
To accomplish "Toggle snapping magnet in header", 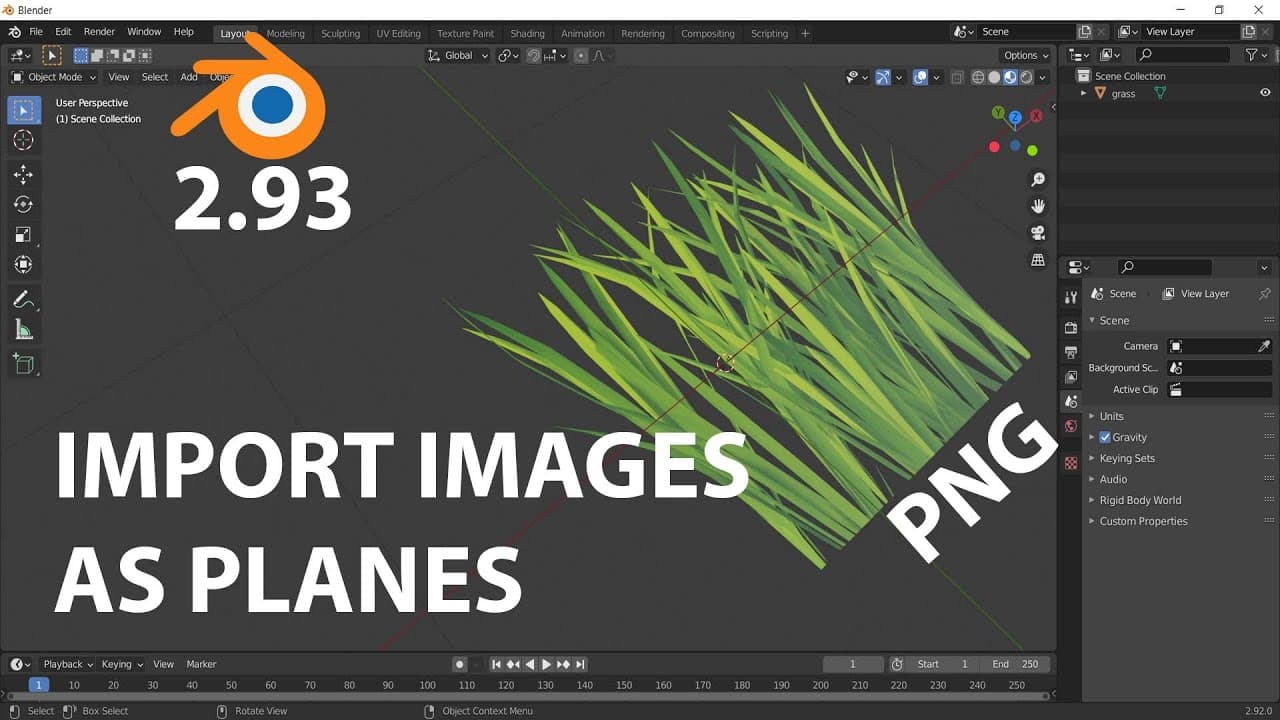I will click(534, 55).
